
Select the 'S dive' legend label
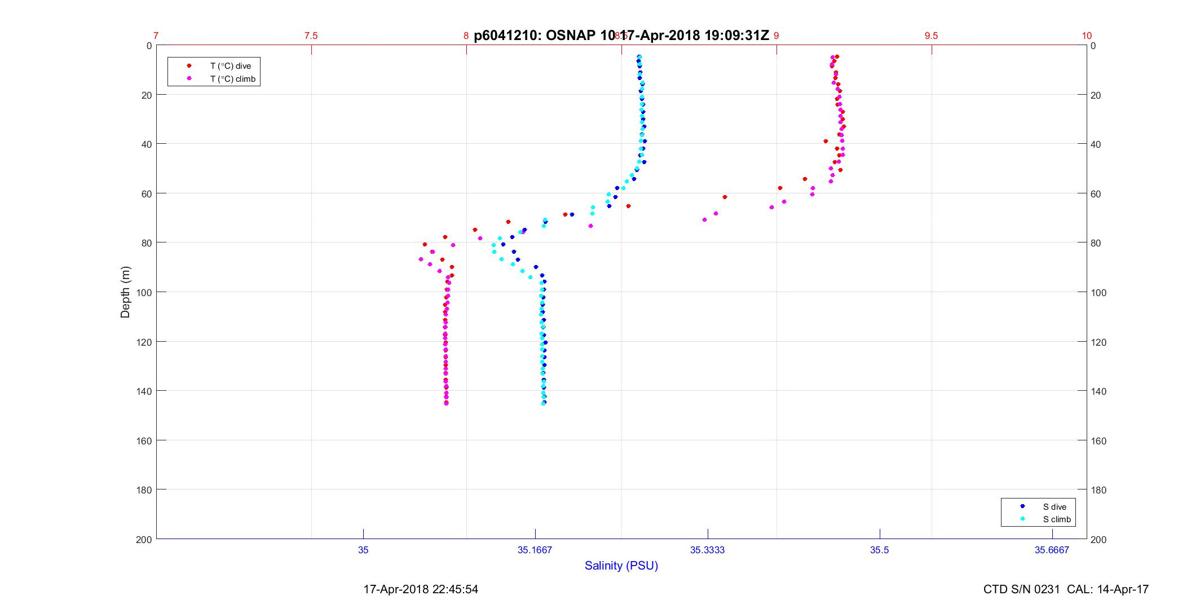click(1055, 507)
